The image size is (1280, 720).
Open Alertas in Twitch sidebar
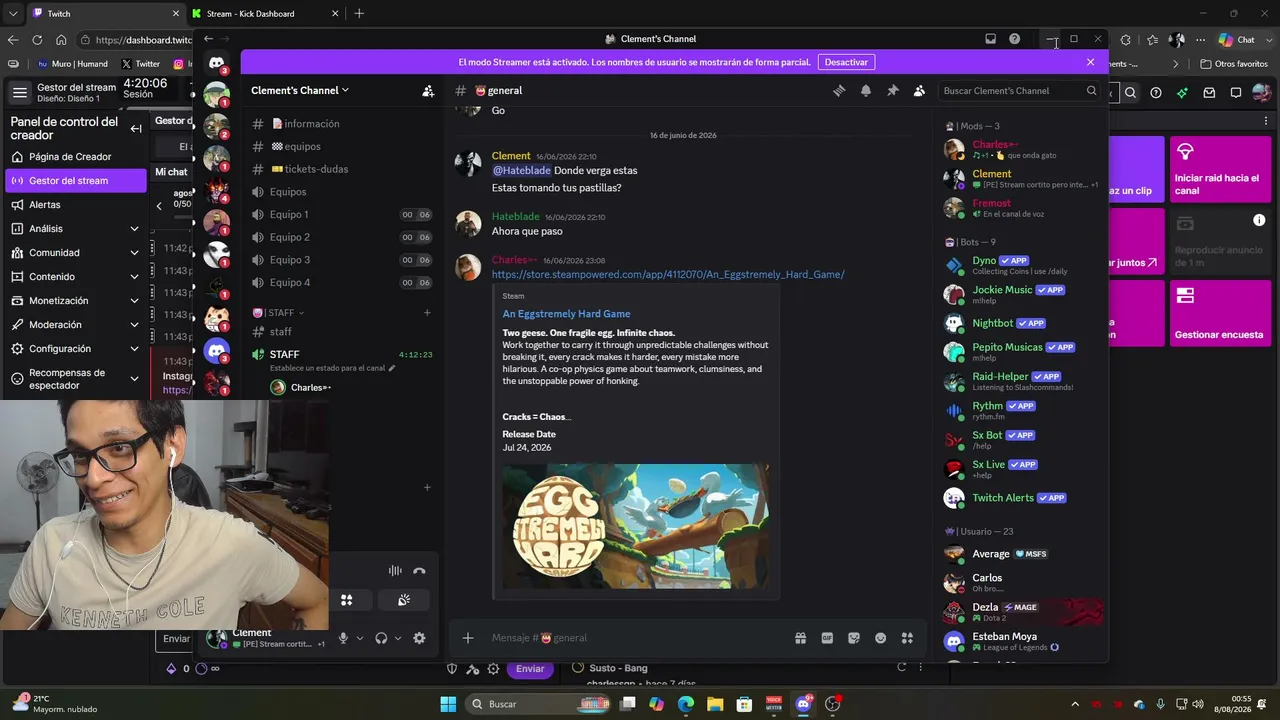pyautogui.click(x=75, y=205)
